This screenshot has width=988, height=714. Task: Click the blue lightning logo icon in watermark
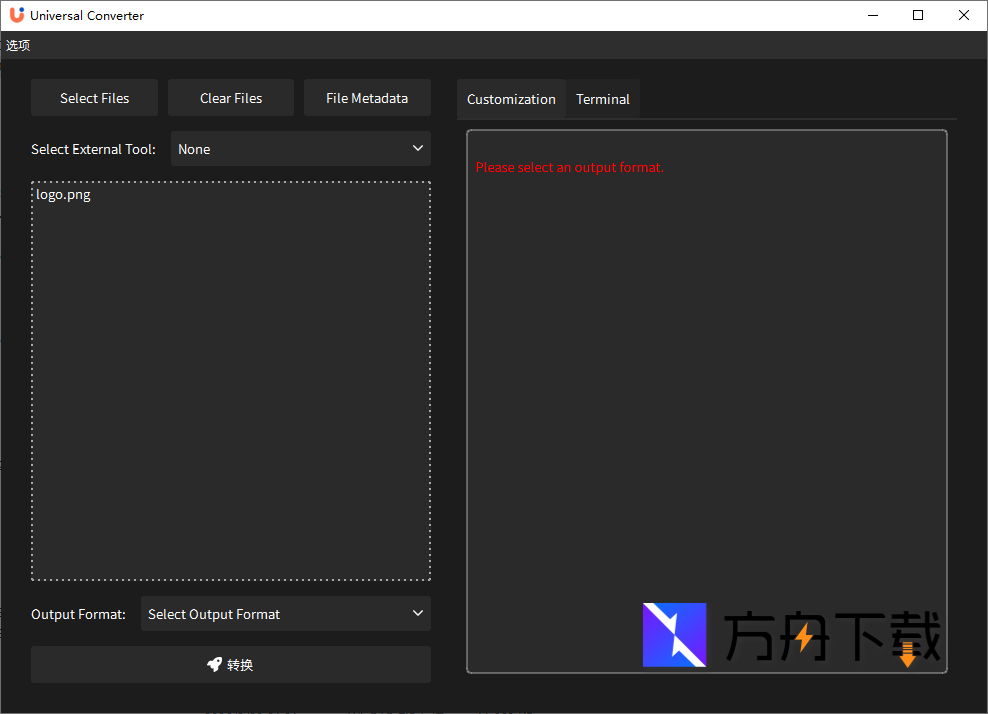[x=674, y=635]
